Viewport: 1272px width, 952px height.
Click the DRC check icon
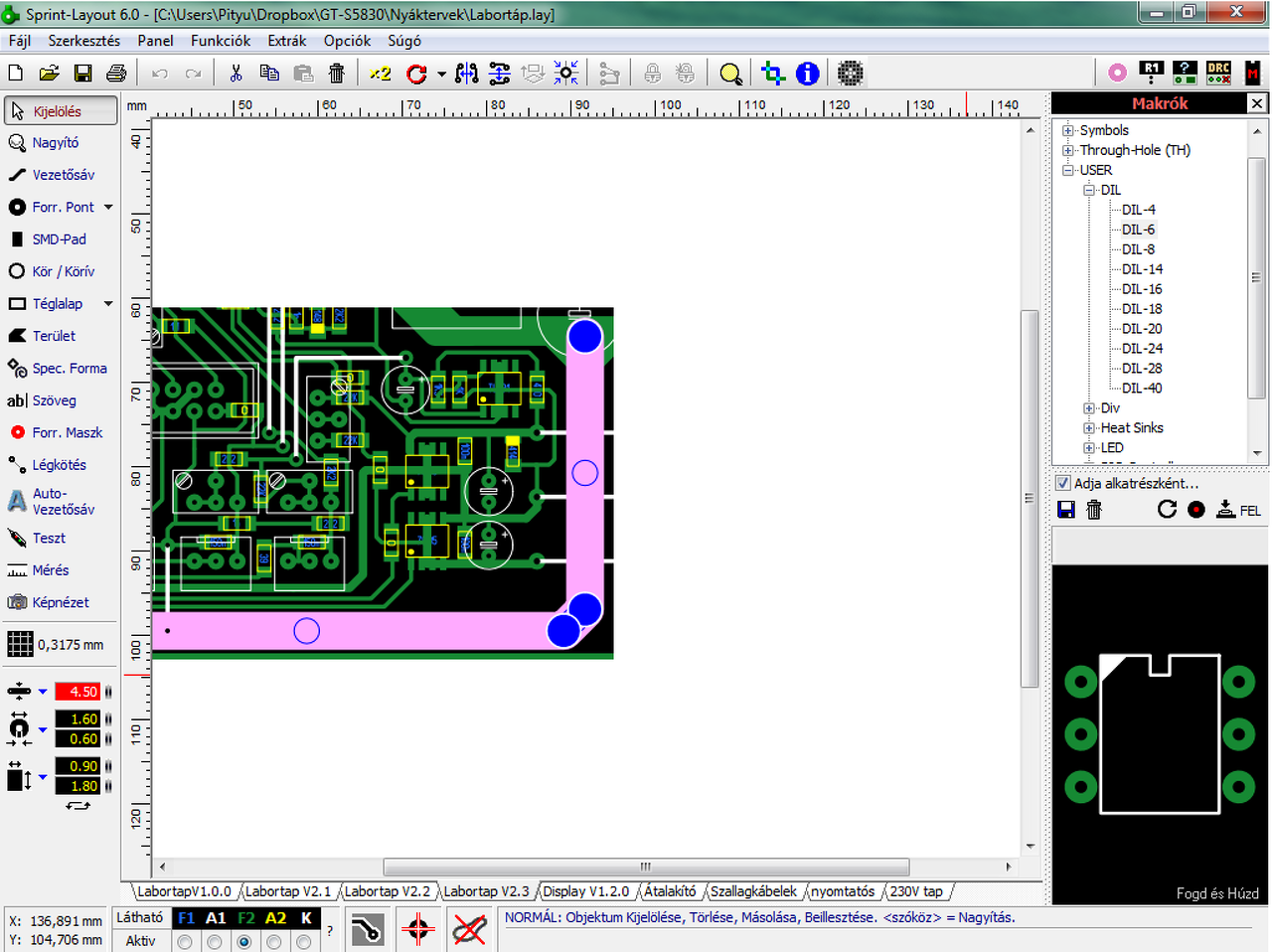1218,73
